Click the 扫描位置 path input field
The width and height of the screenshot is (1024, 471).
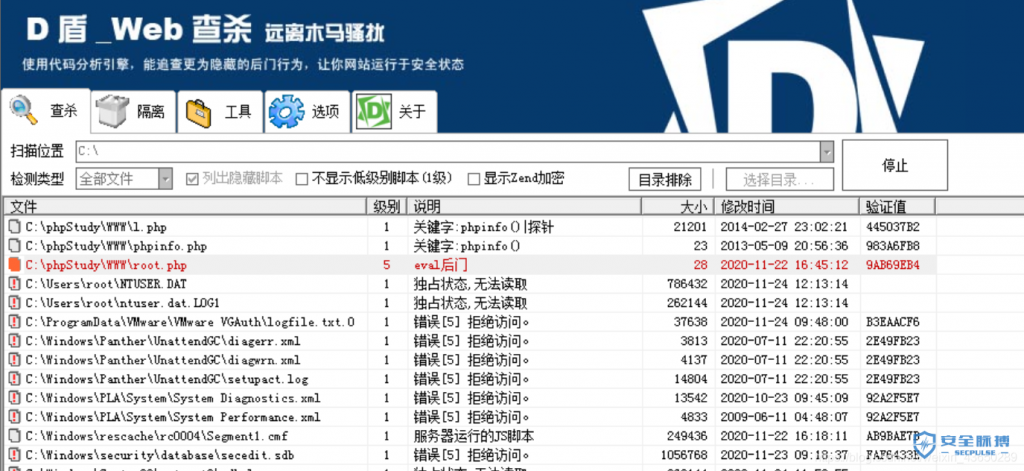click(448, 152)
